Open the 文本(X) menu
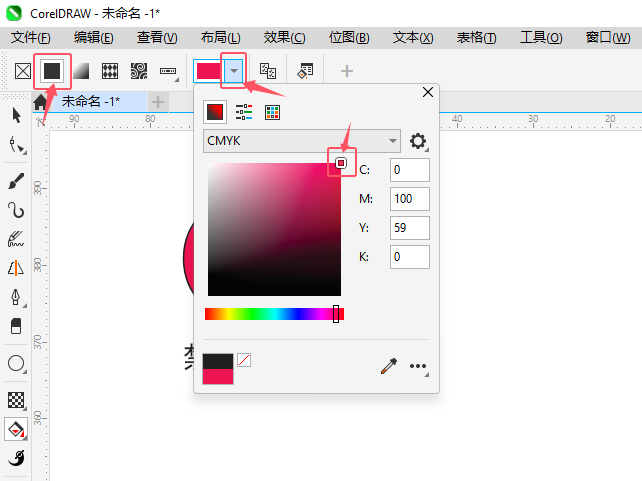642x481 pixels. (413, 38)
